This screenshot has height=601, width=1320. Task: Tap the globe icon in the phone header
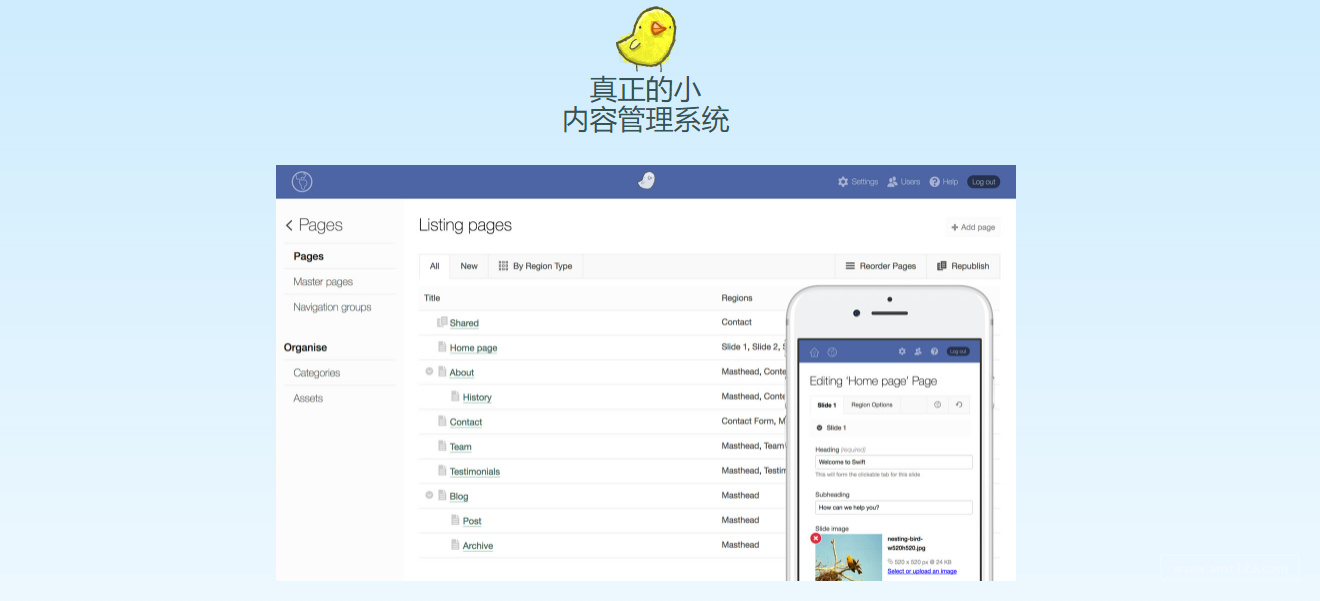832,352
